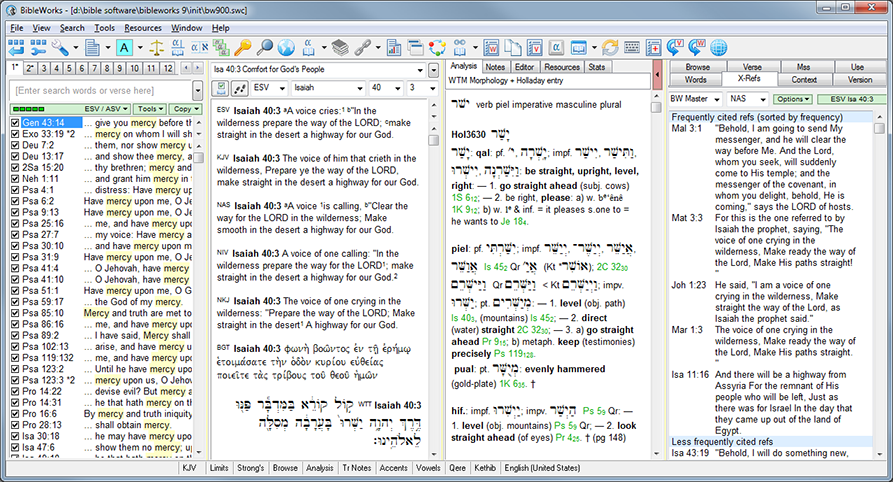Click the search words input field
893x482 pixels.
[x=101, y=91]
